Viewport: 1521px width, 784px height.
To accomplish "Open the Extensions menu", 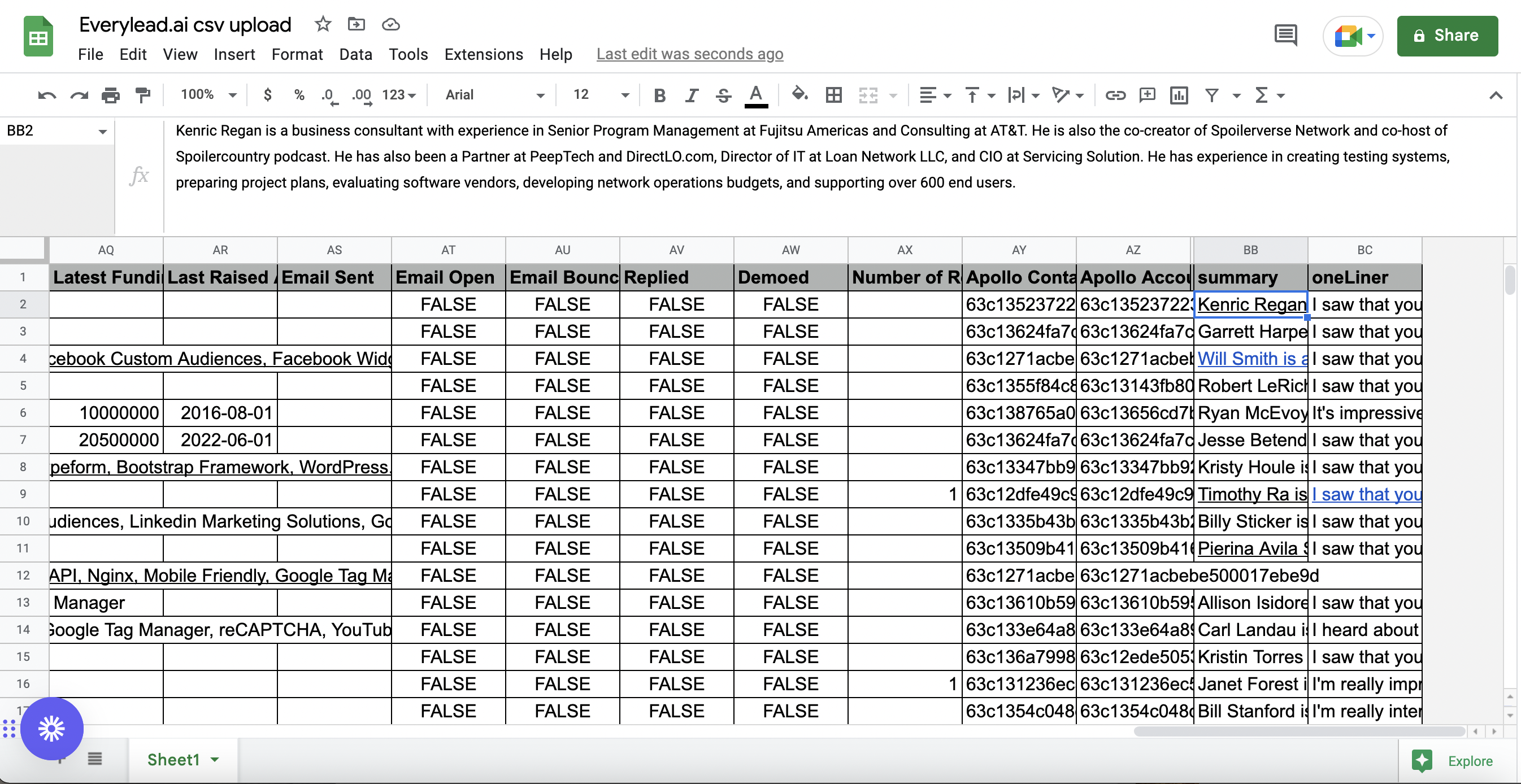I will tap(484, 54).
